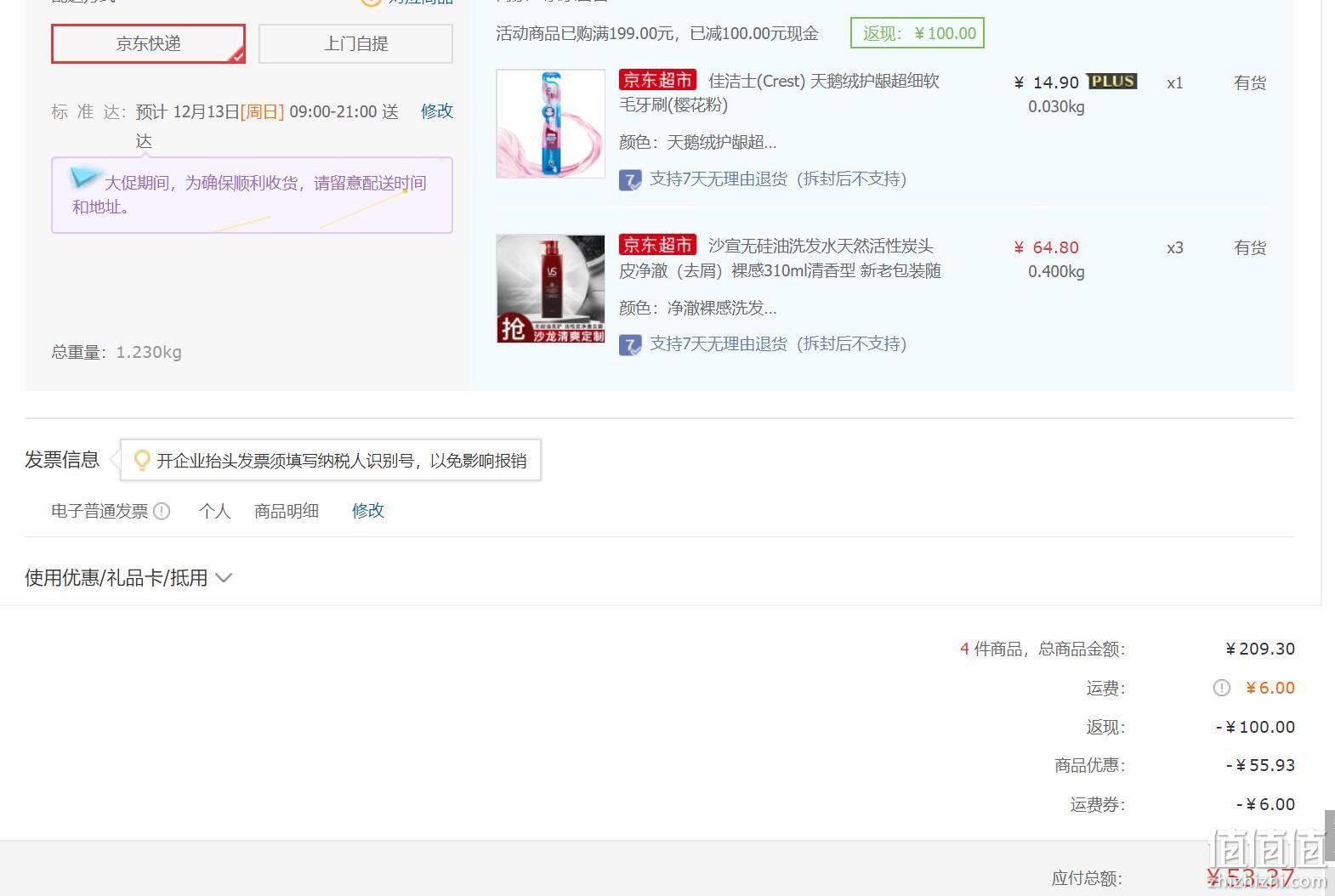Click 京东超市 tag on shampoo item
The height and width of the screenshot is (896, 1335).
[657, 246]
